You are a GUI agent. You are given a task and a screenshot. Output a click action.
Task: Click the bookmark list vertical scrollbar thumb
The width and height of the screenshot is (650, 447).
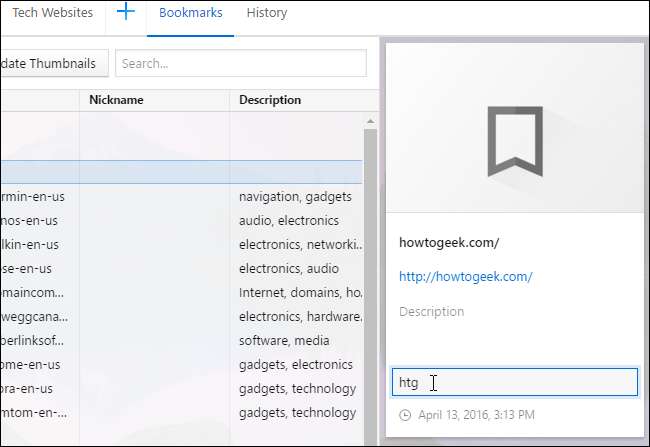pos(370,280)
